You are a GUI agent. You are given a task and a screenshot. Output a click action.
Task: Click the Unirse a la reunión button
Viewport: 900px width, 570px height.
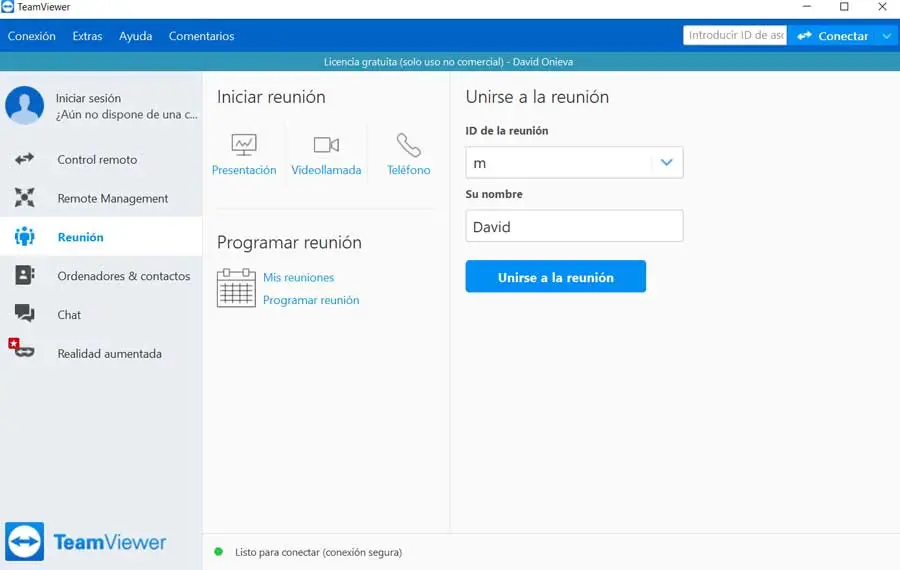[556, 276]
